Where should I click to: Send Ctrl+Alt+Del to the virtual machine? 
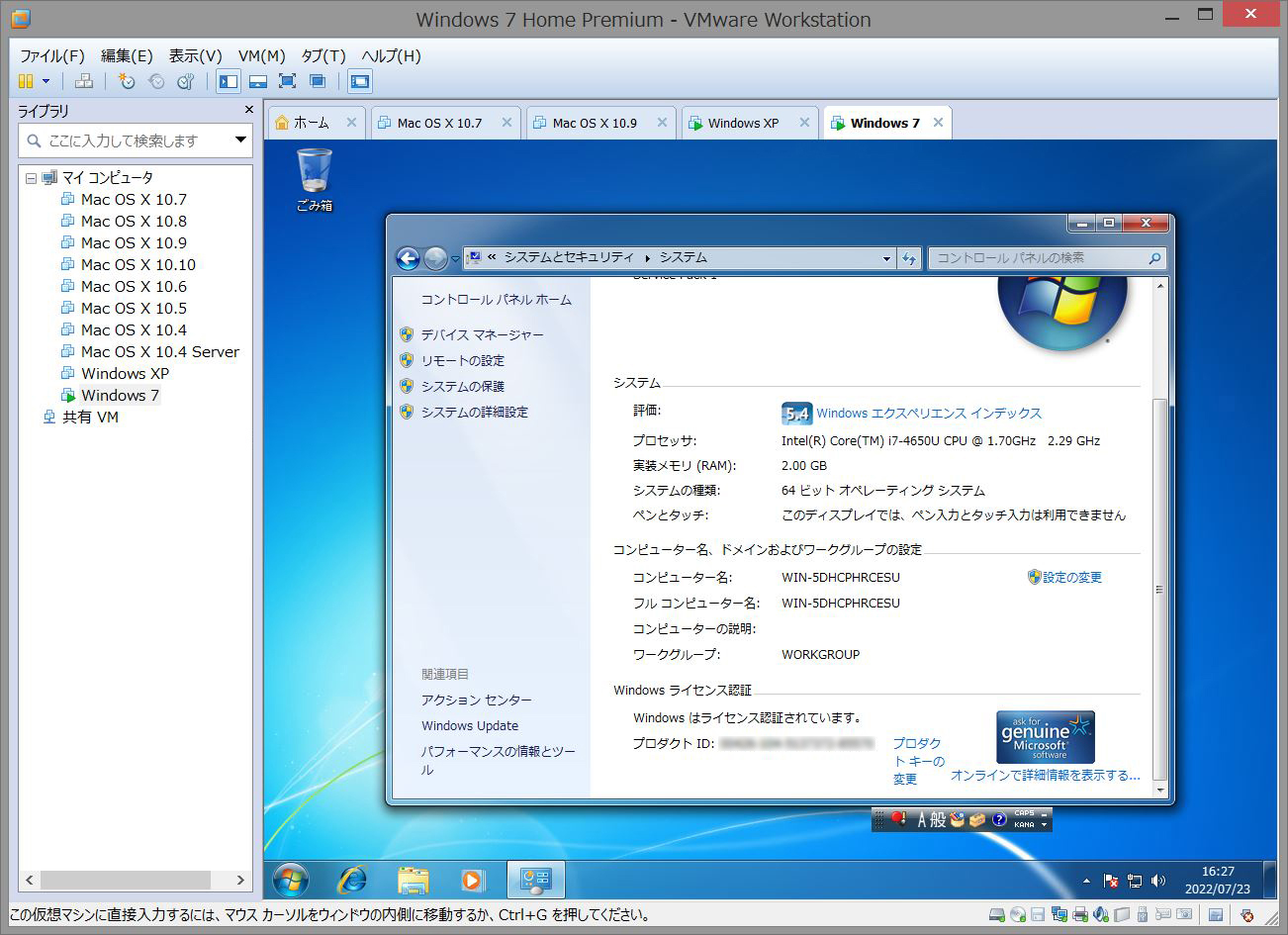pos(84,81)
